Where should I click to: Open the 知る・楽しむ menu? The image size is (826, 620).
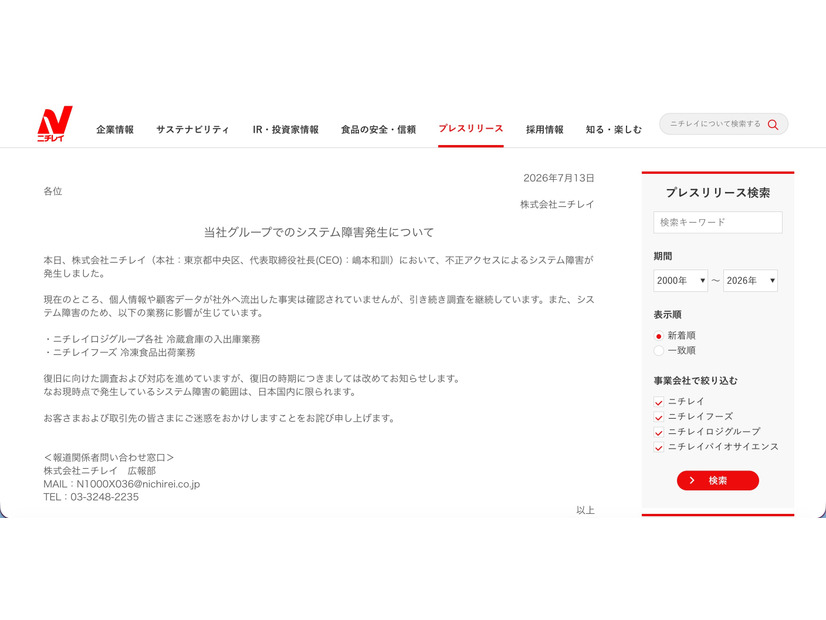pos(614,130)
